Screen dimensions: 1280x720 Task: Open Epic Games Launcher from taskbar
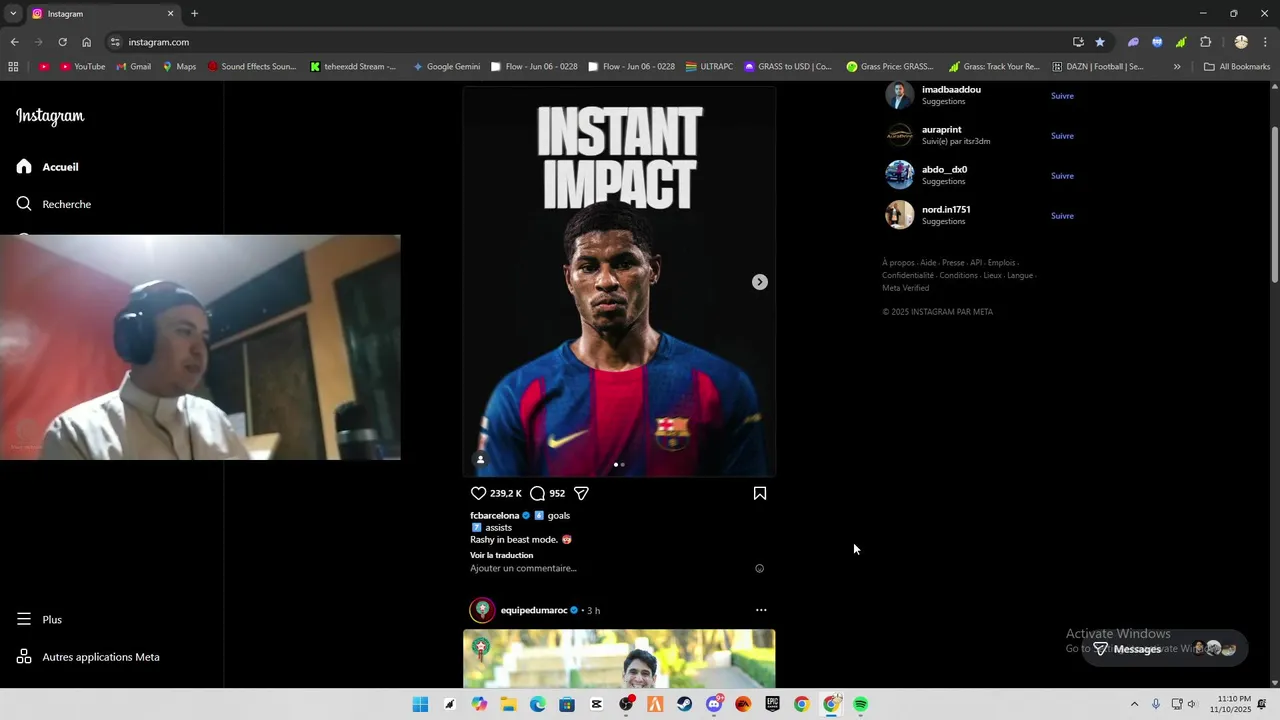[x=772, y=704]
